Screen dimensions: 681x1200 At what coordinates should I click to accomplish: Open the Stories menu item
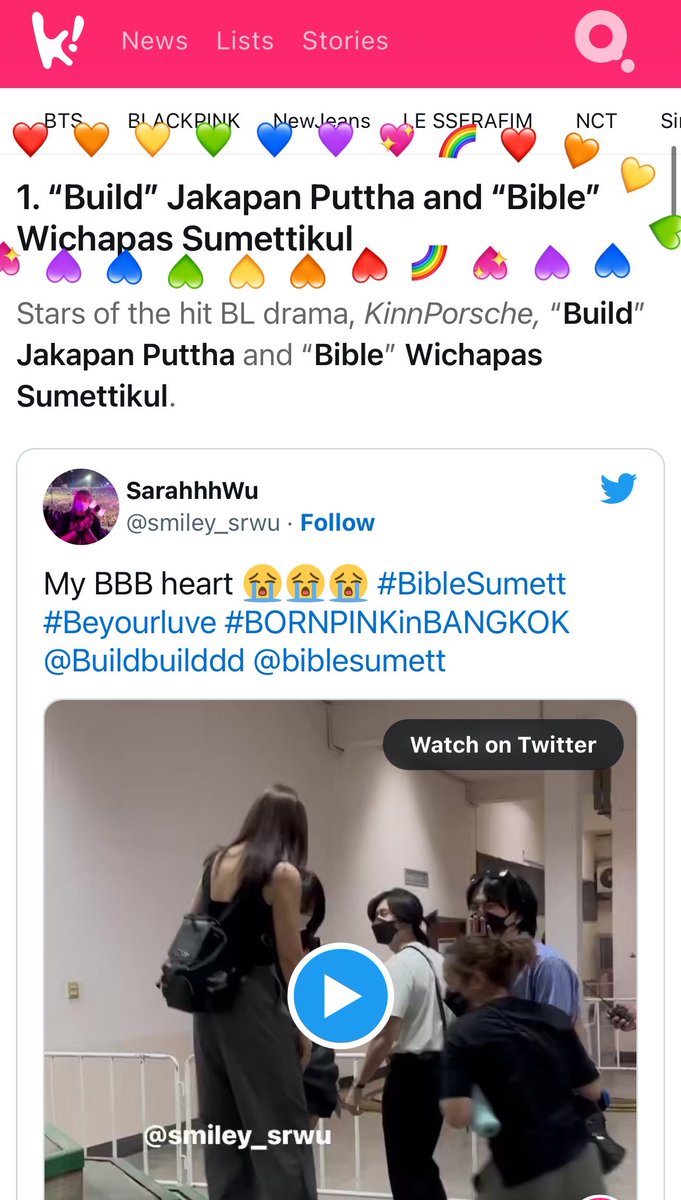(x=345, y=41)
